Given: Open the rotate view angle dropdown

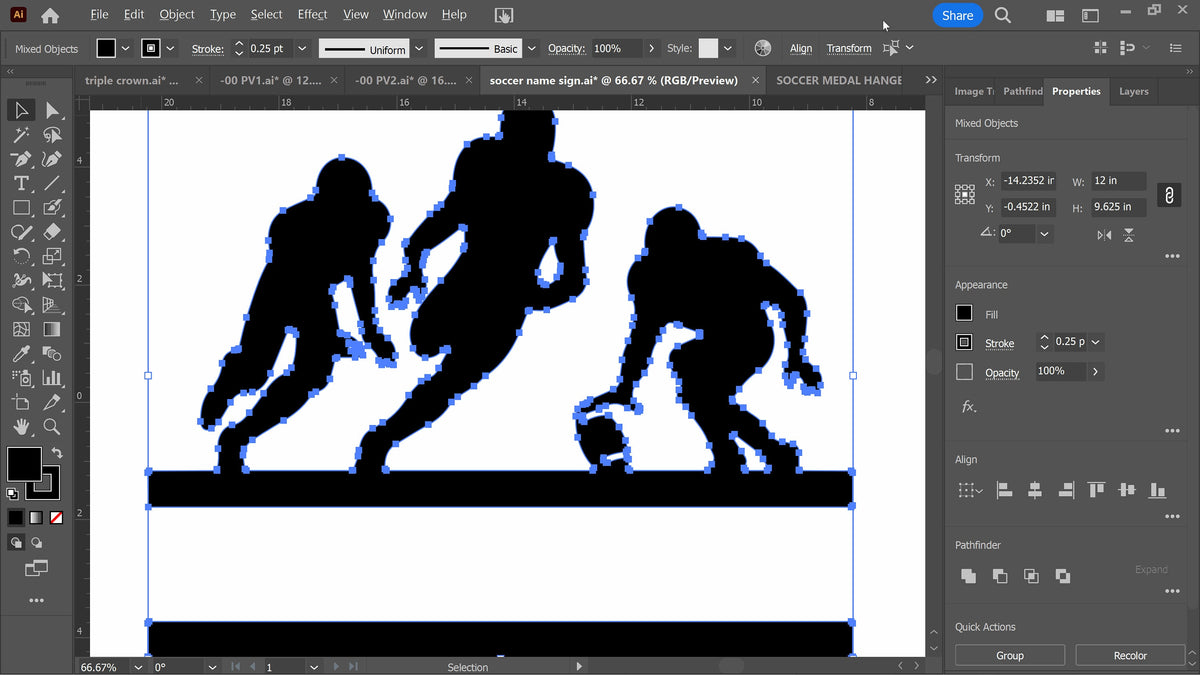Looking at the screenshot, I should tap(212, 667).
